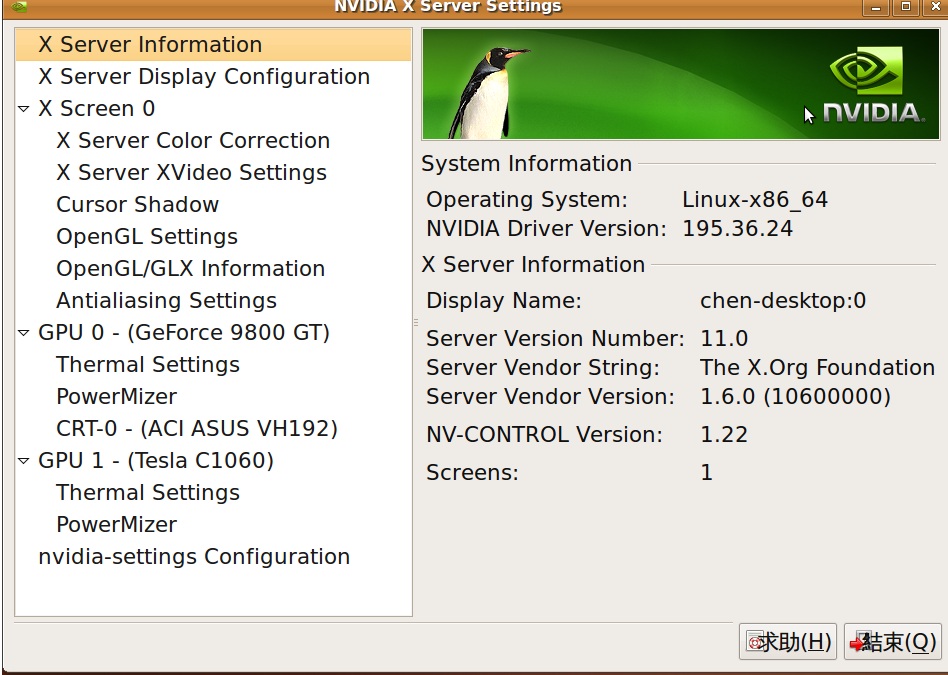Select the X Screen 0 entry
The image size is (948, 675).
(x=97, y=109)
